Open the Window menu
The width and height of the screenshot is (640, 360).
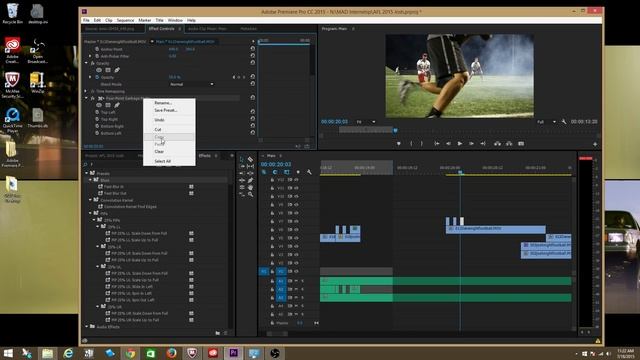click(x=175, y=20)
